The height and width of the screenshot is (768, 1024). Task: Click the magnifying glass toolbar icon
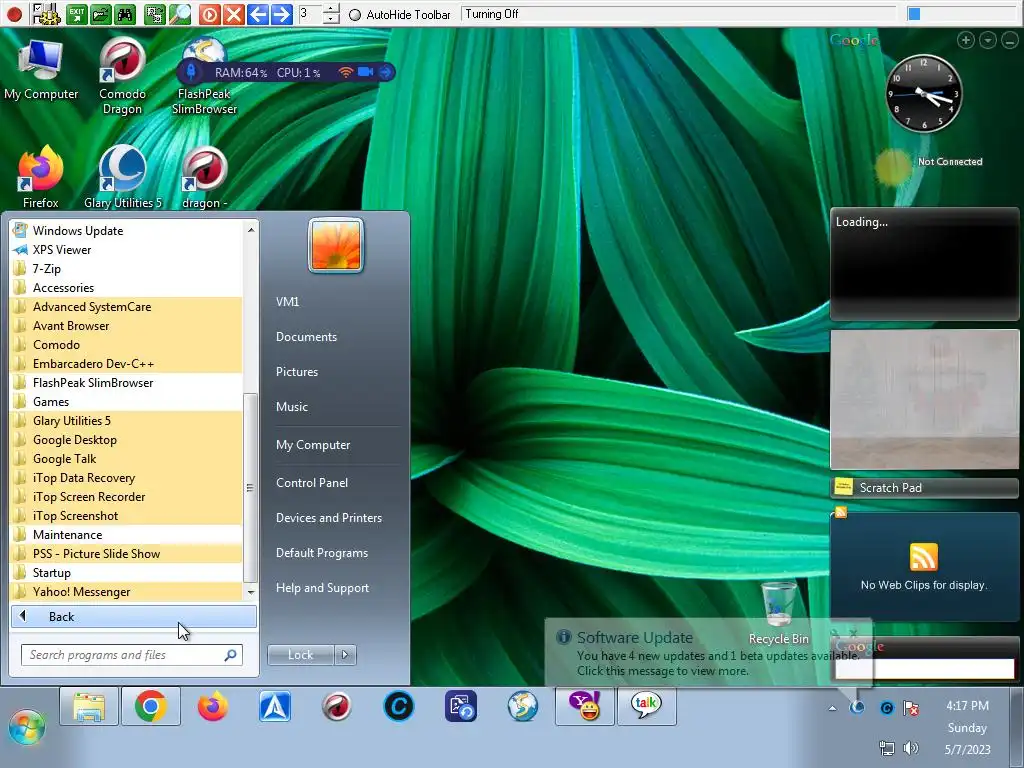tap(180, 14)
